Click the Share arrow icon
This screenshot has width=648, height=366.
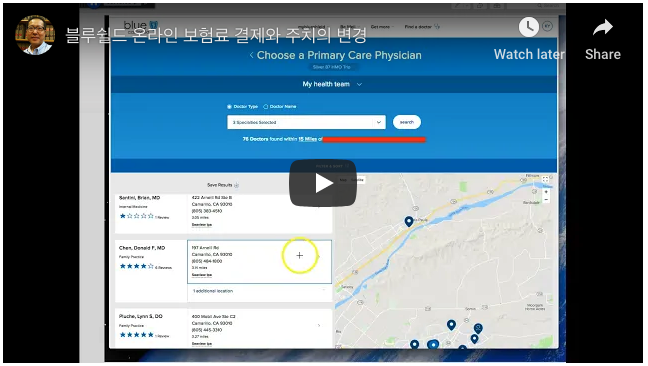click(603, 28)
